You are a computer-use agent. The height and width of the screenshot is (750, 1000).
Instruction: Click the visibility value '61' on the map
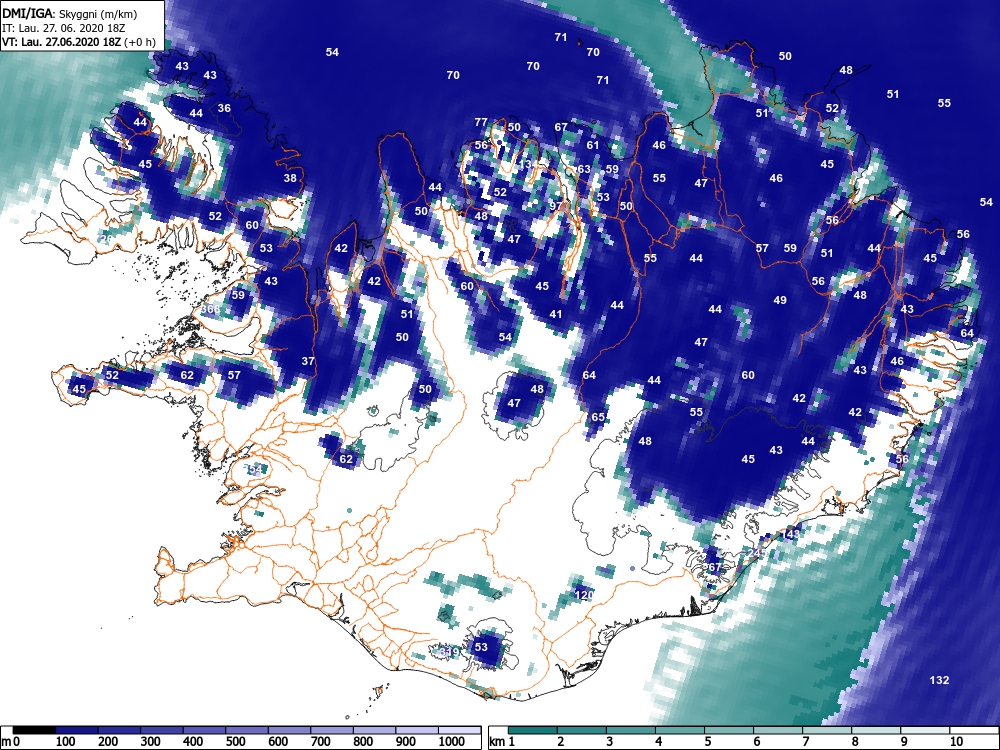(x=593, y=145)
